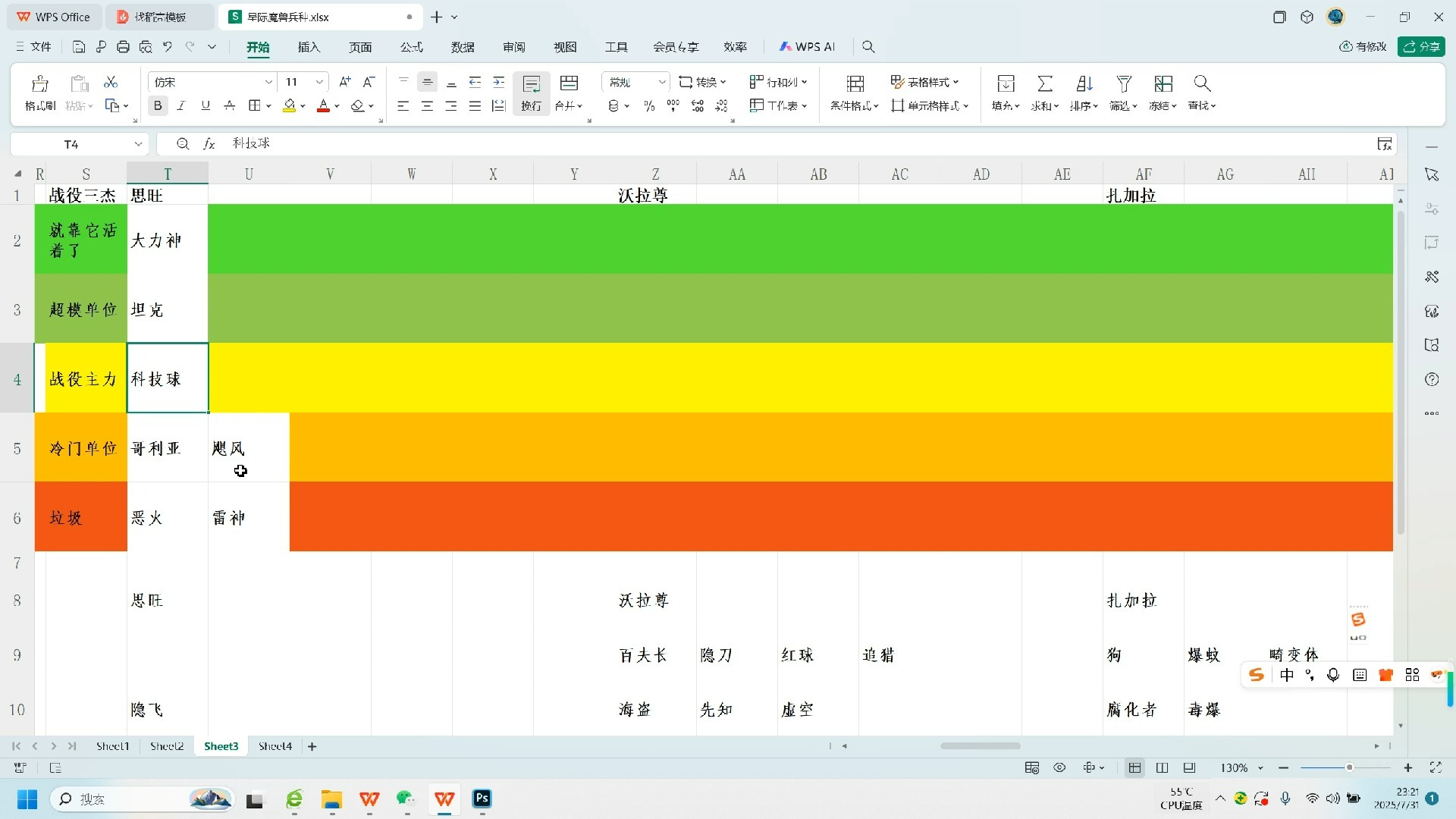Toggle italic formatting
Screen dimensions: 1456x819
[181, 106]
